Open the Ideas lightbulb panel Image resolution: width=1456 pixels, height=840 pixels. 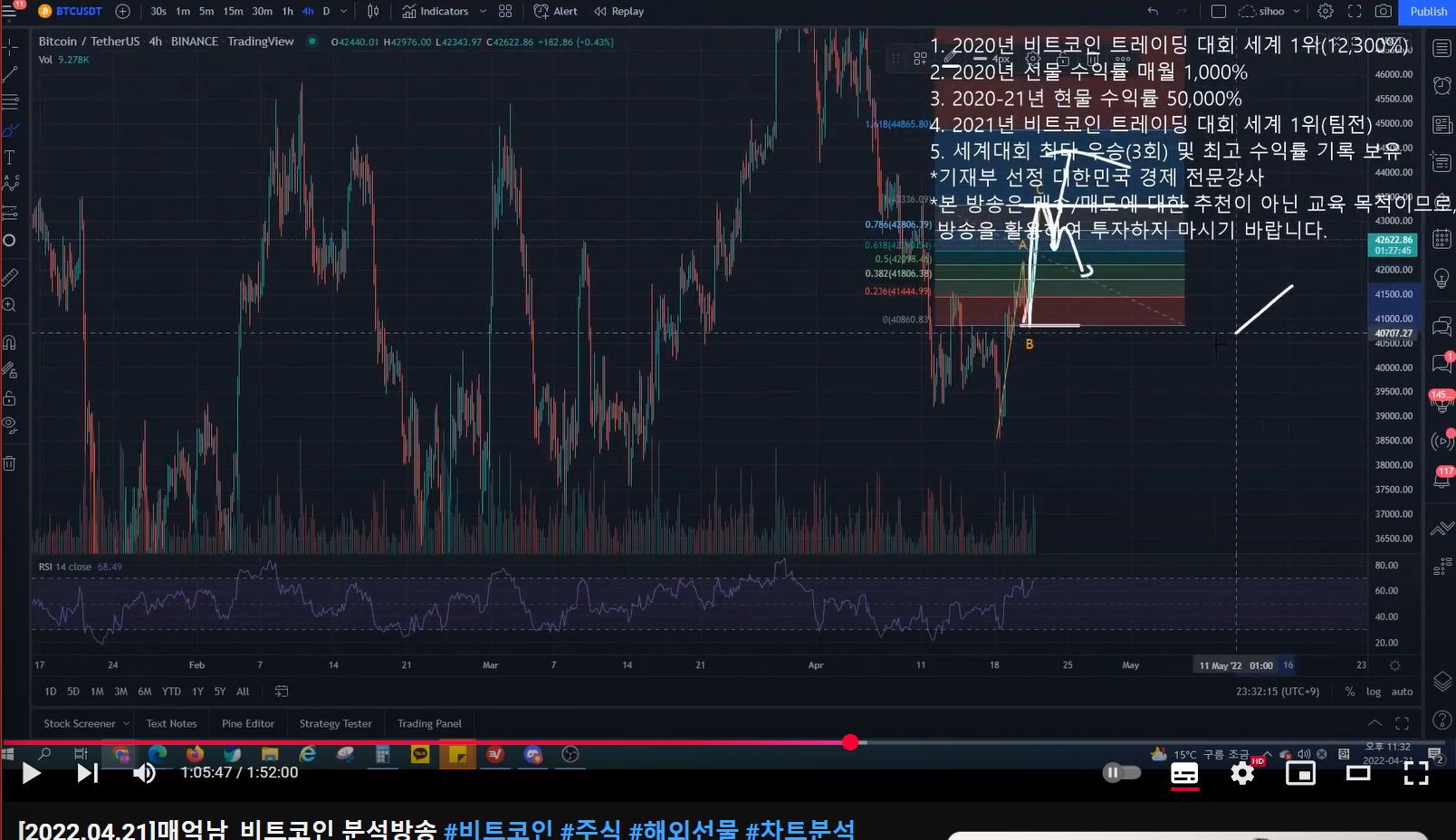pos(1442,277)
